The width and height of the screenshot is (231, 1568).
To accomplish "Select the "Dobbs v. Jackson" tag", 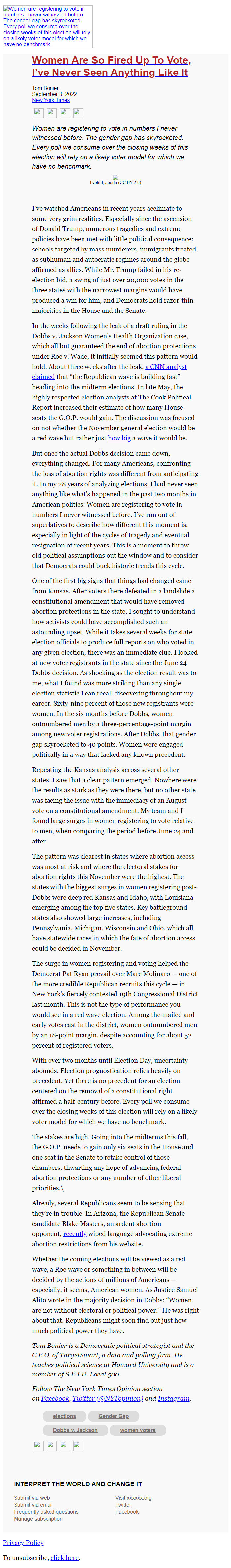I will tap(75, 1430).
